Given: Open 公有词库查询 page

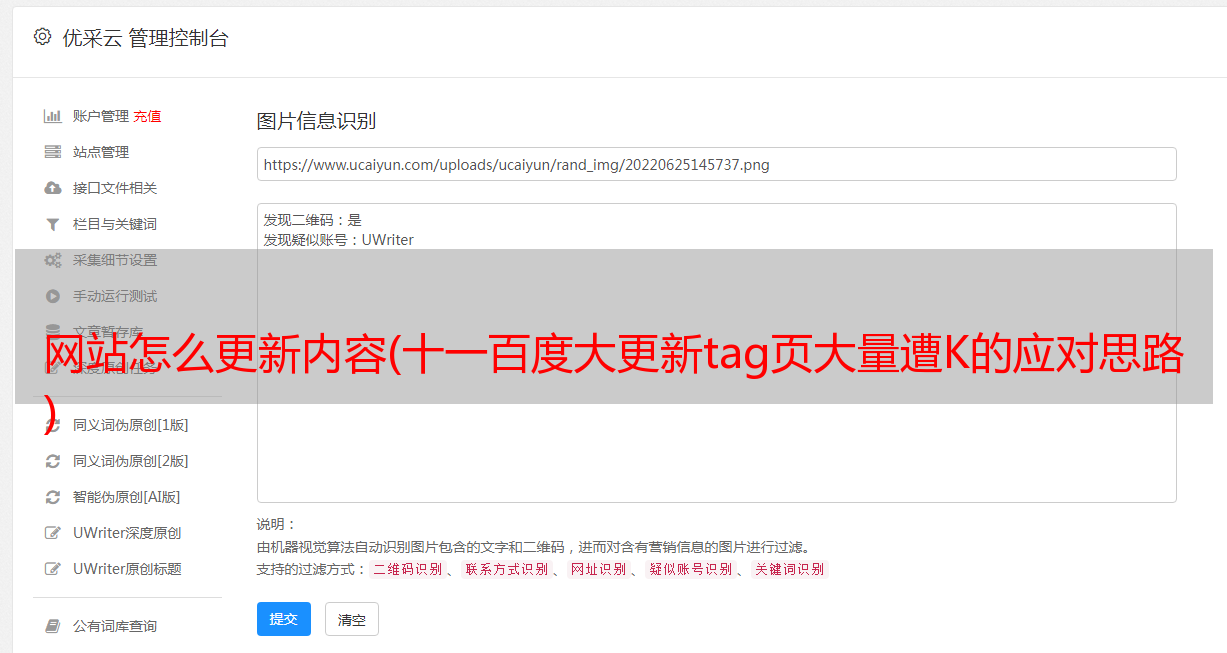Looking at the screenshot, I should tap(115, 626).
